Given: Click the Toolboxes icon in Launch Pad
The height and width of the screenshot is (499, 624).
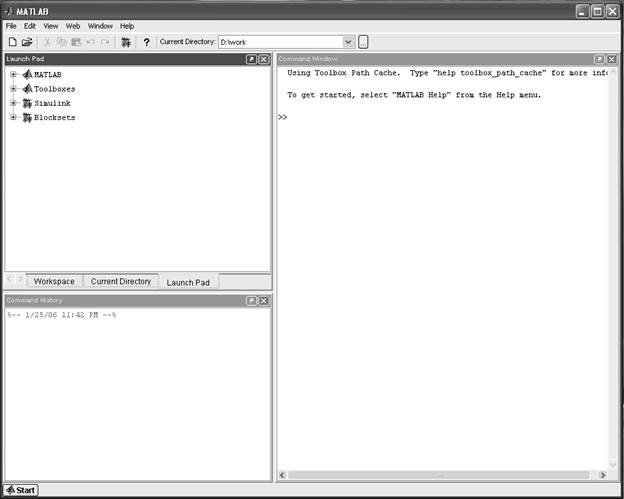Looking at the screenshot, I should click(27, 89).
